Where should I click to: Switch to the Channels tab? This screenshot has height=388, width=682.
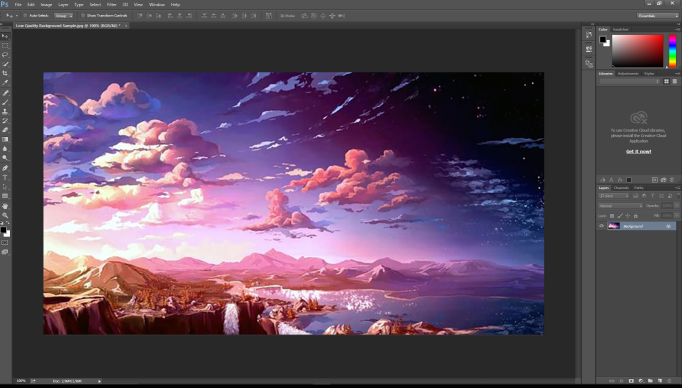point(621,188)
